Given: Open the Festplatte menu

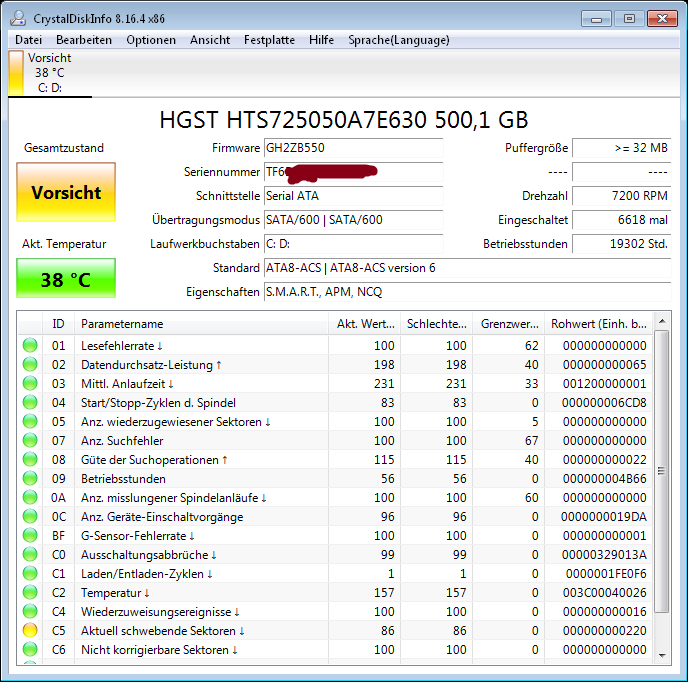Looking at the screenshot, I should tap(269, 40).
